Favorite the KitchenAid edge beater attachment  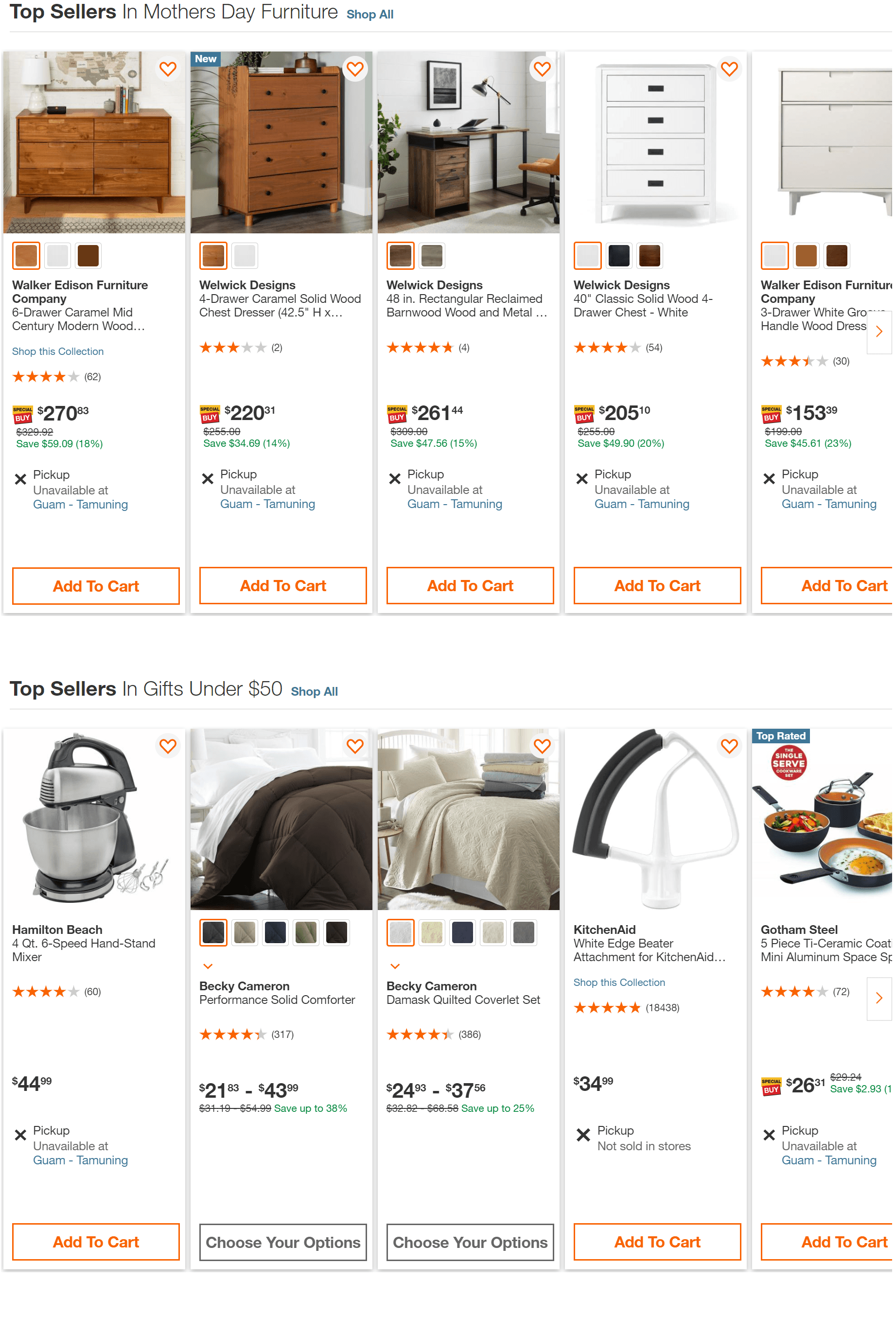point(729,746)
